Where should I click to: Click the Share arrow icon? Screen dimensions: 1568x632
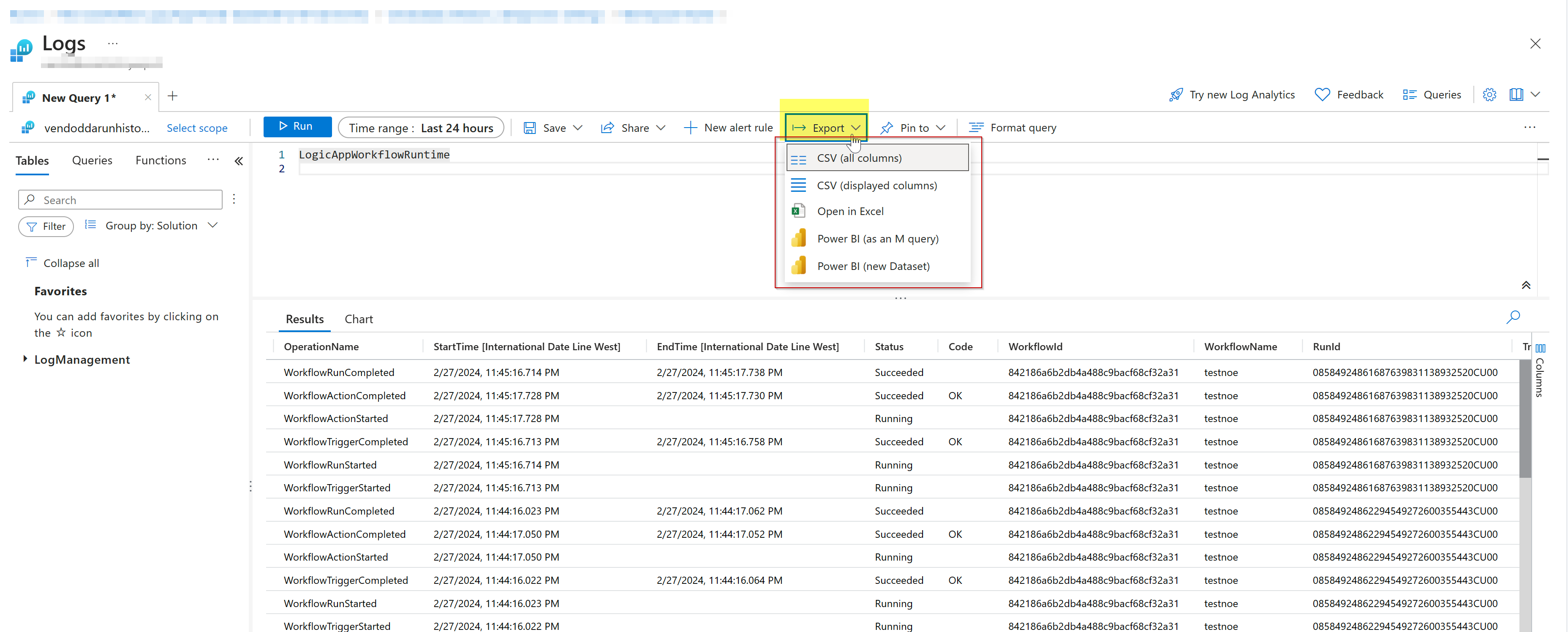pyautogui.click(x=607, y=128)
